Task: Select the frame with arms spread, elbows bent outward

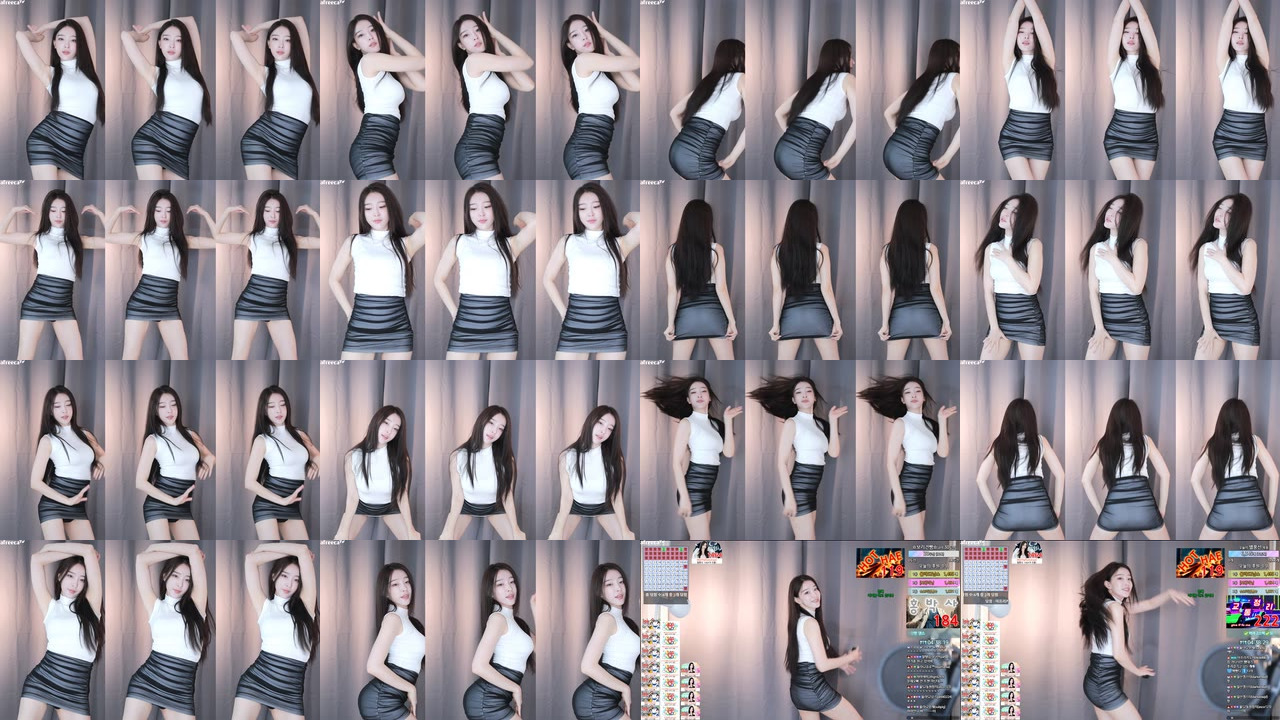Action: (160, 270)
